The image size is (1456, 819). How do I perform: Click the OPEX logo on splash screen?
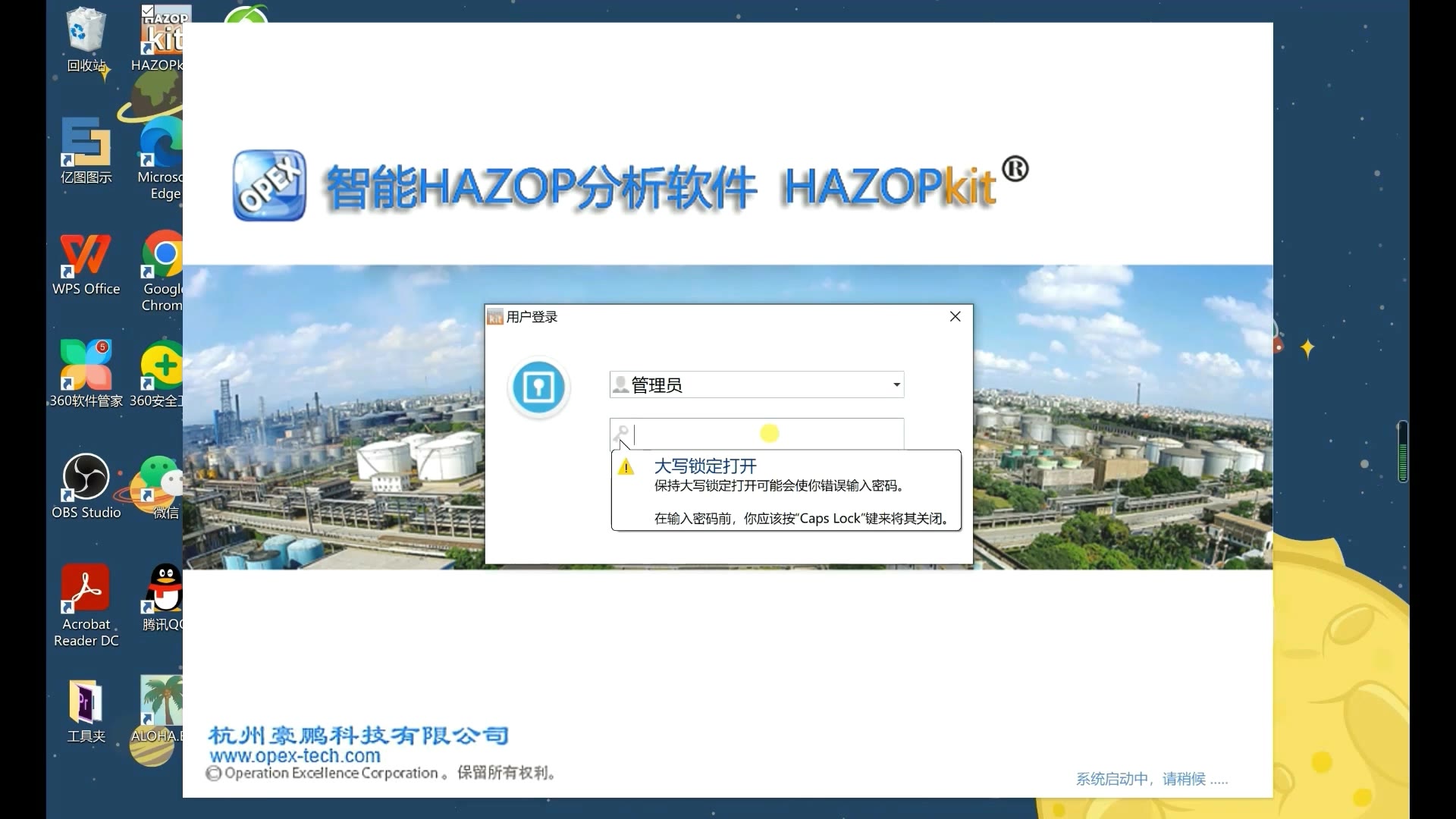269,186
